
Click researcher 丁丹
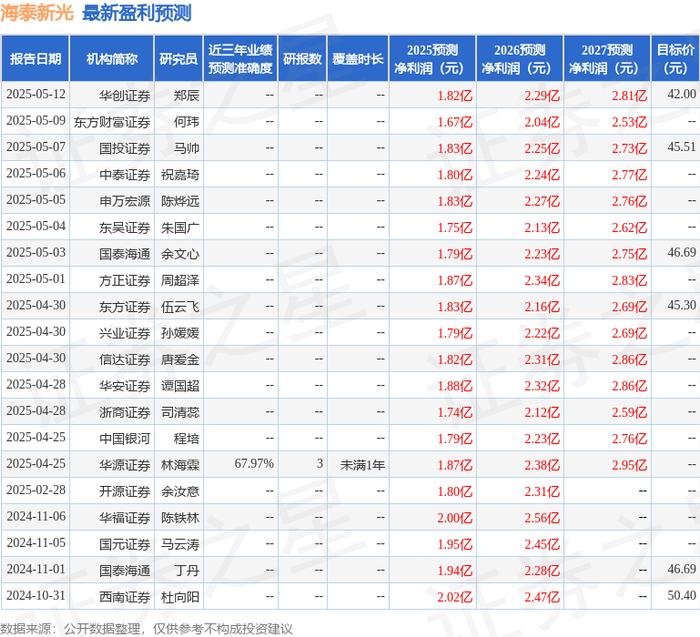click(186, 570)
